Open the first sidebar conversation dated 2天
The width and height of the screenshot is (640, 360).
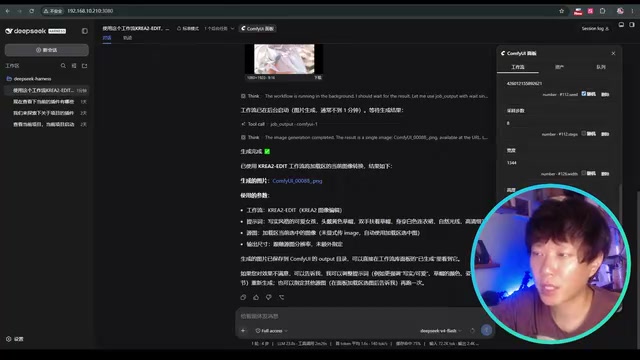[x=47, y=113]
